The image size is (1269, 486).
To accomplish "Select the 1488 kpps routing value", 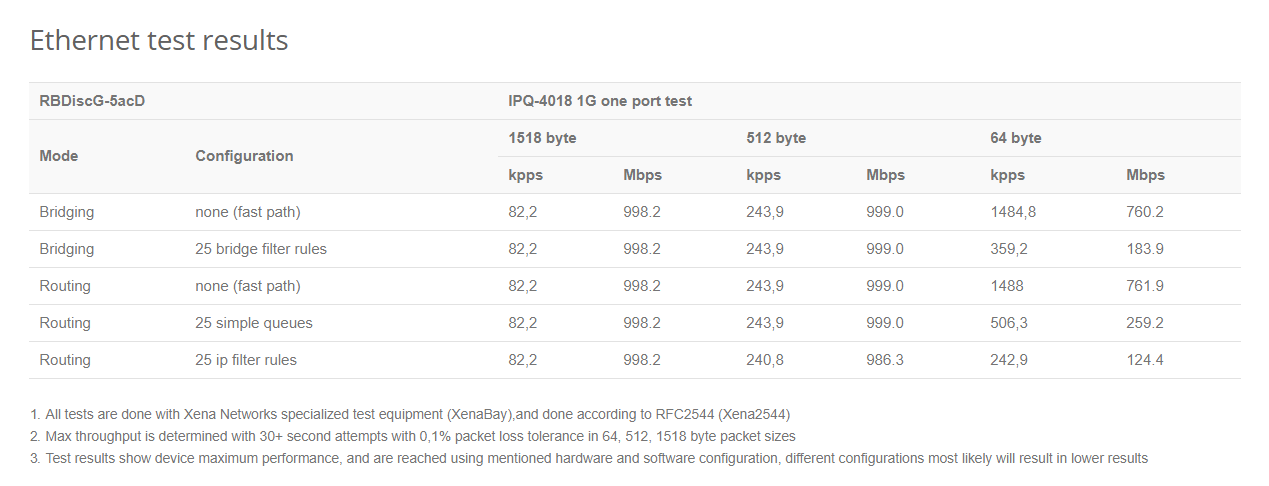I will coord(1007,286).
